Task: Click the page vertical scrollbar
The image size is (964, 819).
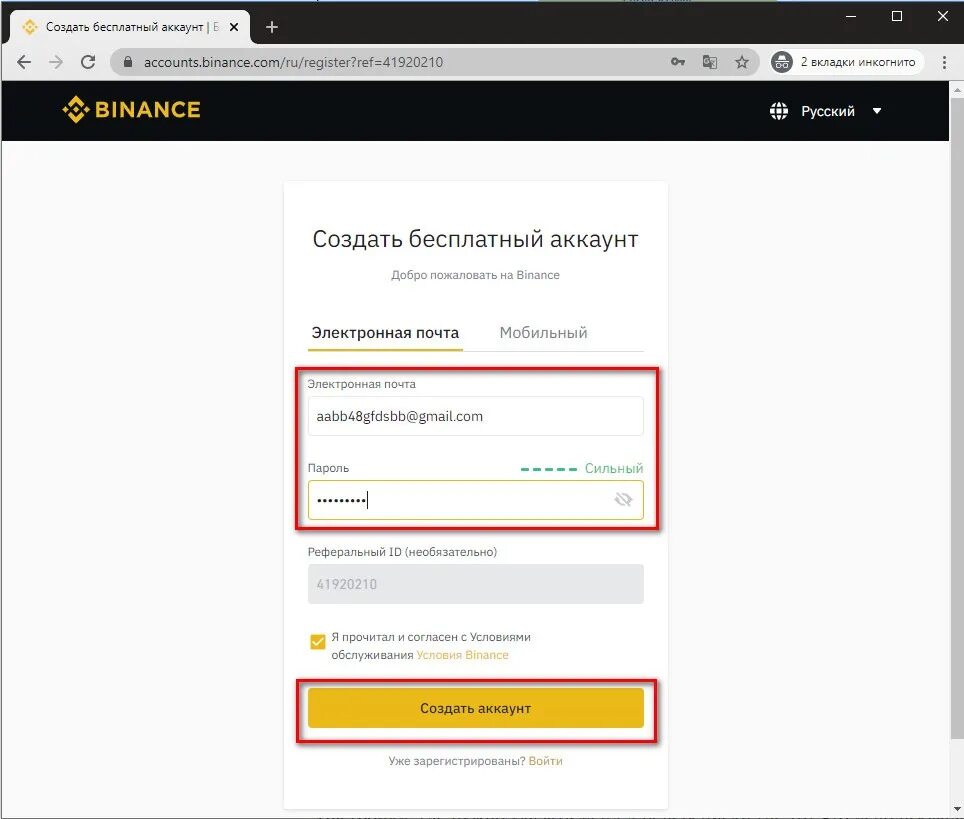Action: [957, 418]
